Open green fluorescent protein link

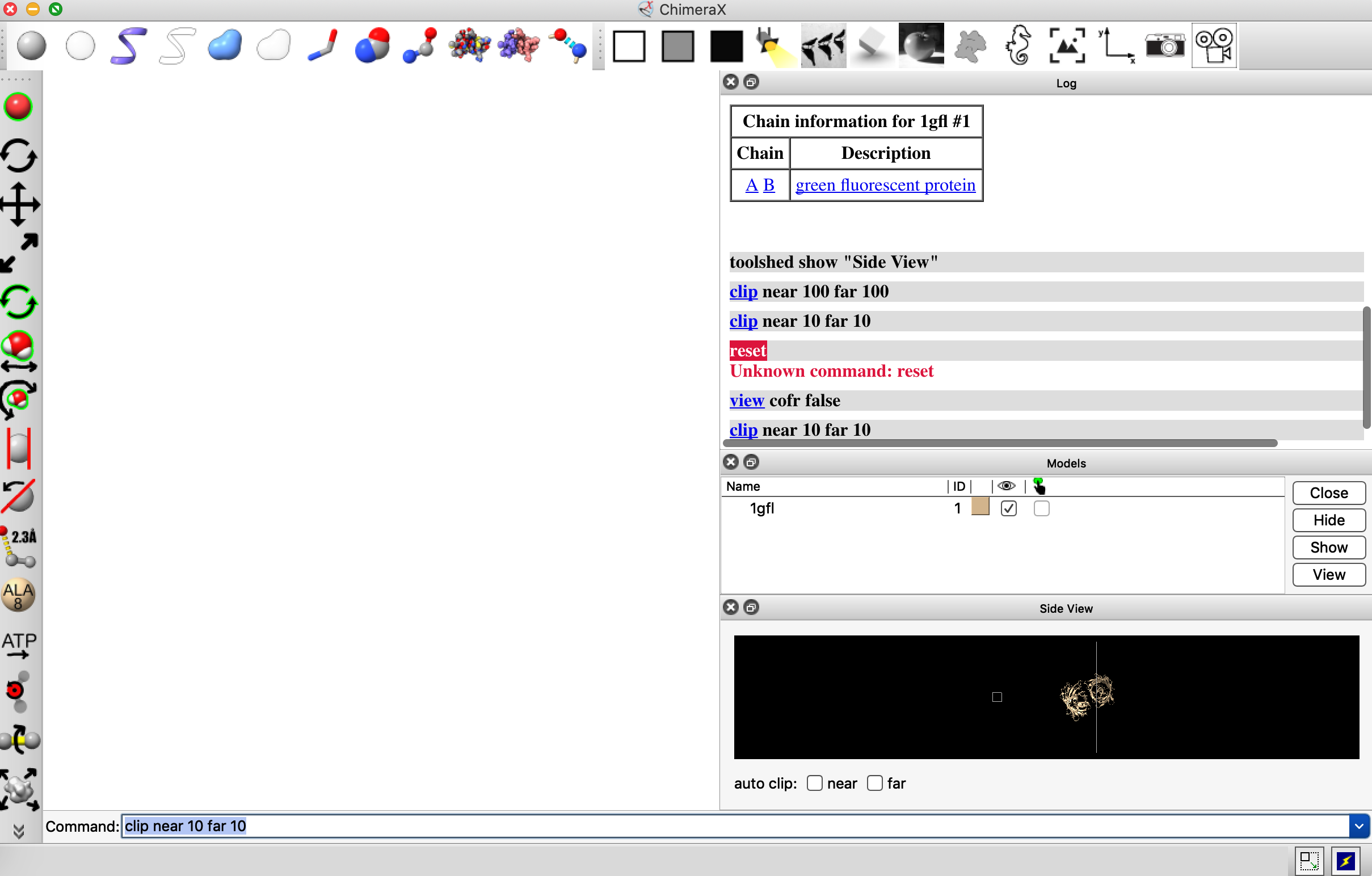[x=885, y=185]
